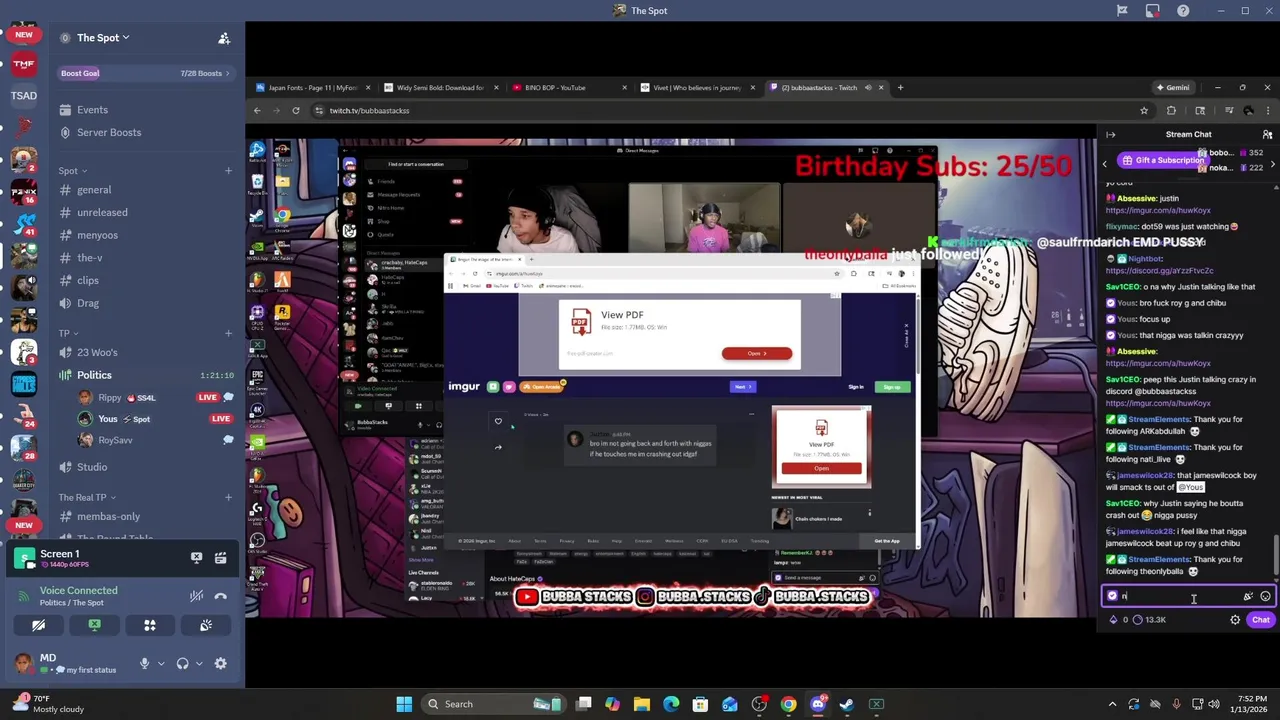Screen dimensions: 1280x720
Task: Show next gift leaderboard page arrow
Action: (1272, 163)
